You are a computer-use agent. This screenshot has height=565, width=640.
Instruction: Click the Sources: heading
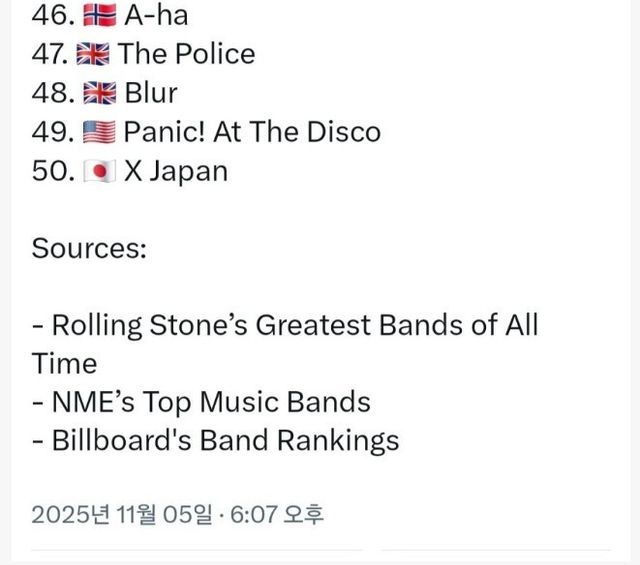tap(89, 248)
